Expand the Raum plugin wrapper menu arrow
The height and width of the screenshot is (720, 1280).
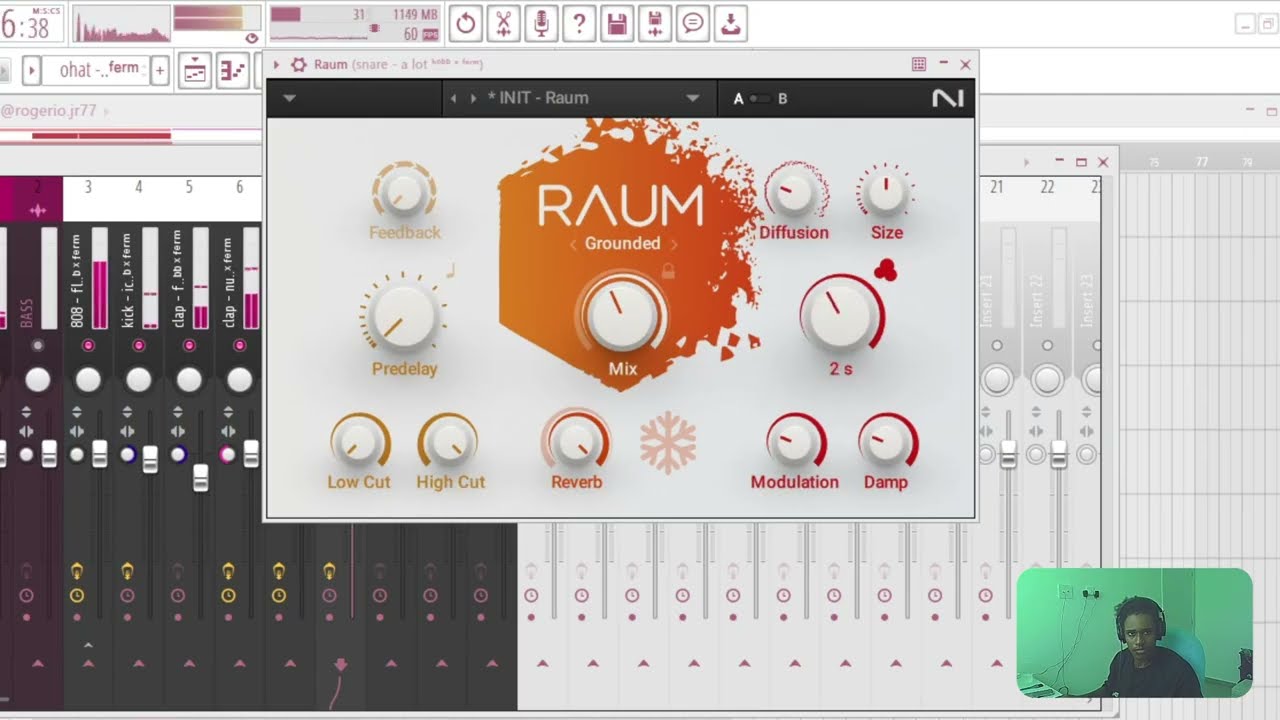point(276,65)
